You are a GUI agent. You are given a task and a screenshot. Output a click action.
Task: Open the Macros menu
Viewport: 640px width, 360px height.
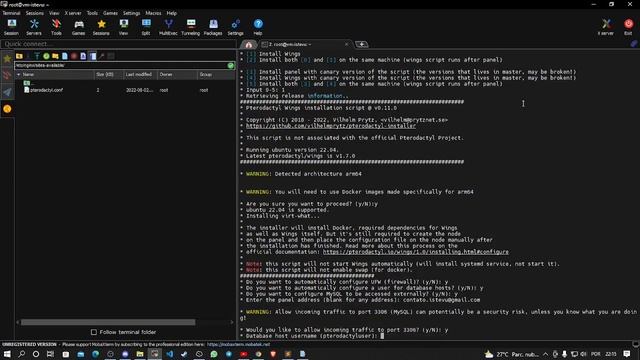(x=153, y=13)
